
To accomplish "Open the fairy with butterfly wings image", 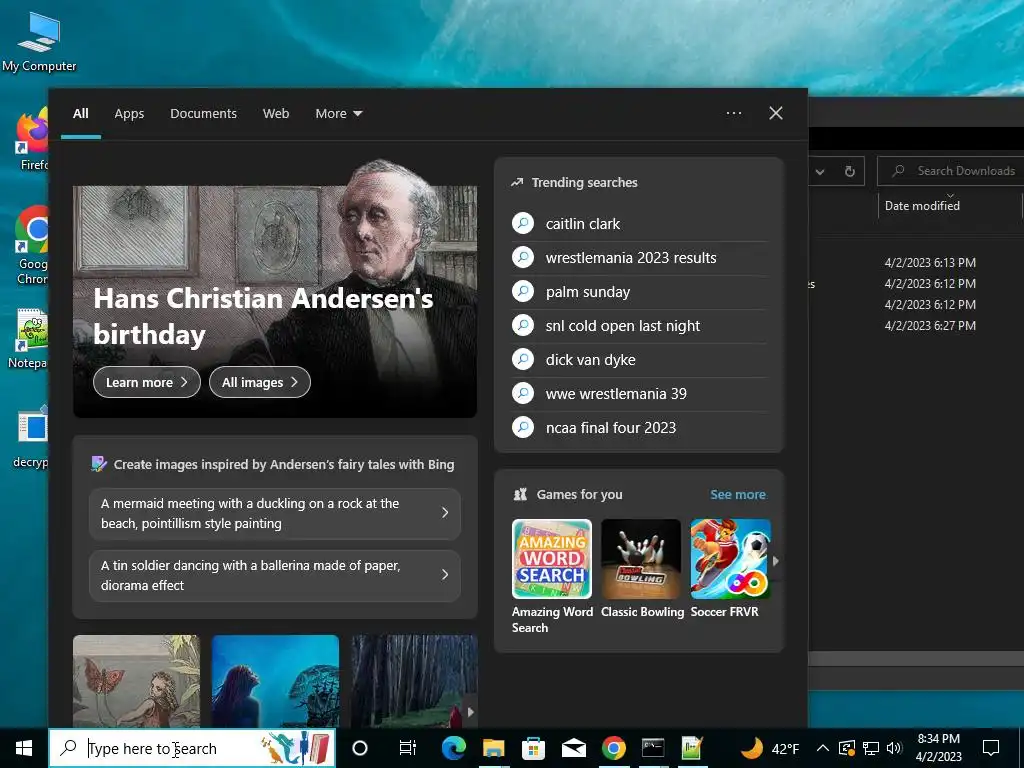I will [136, 681].
